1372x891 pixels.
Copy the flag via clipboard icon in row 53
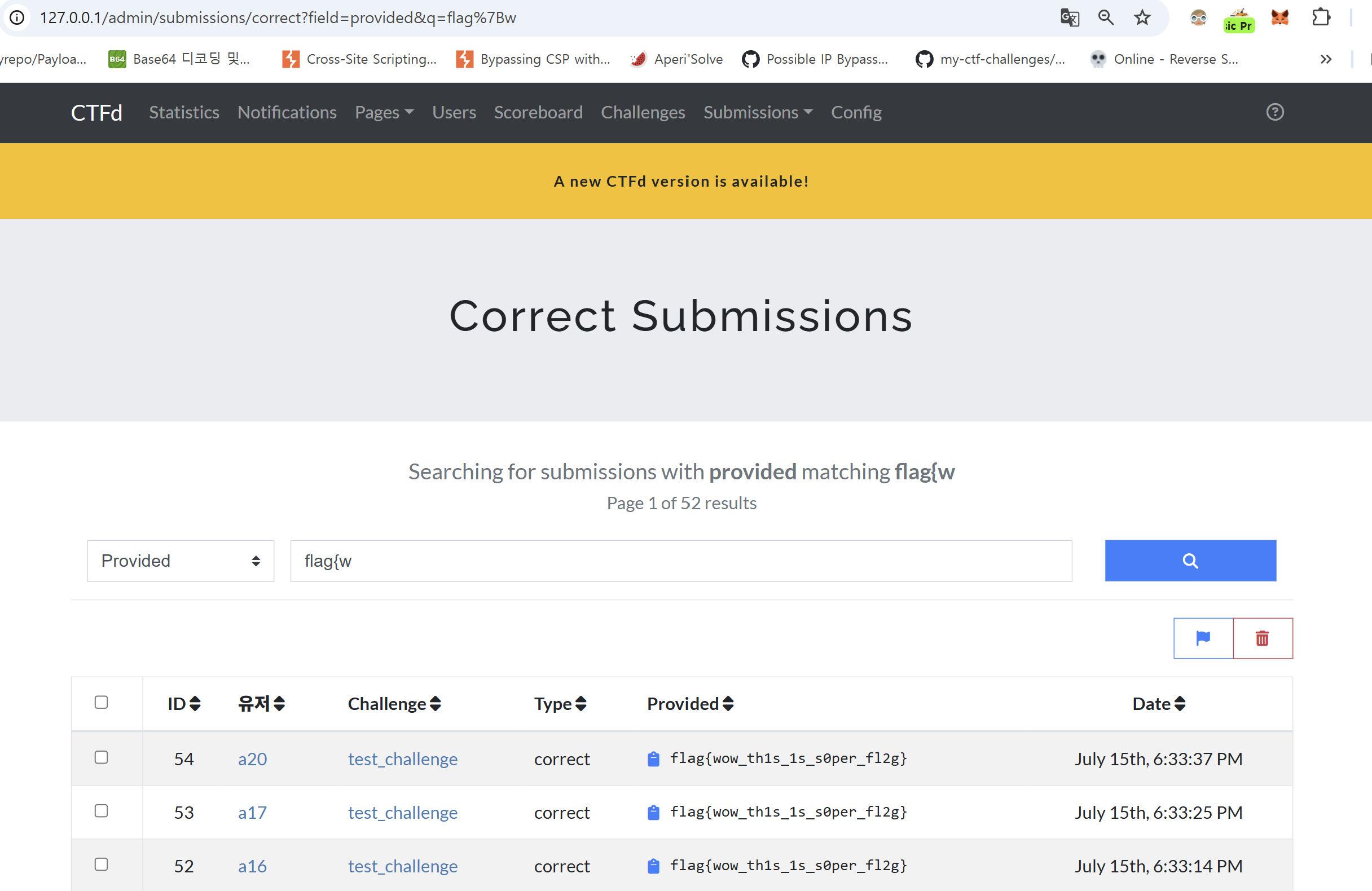coord(653,813)
